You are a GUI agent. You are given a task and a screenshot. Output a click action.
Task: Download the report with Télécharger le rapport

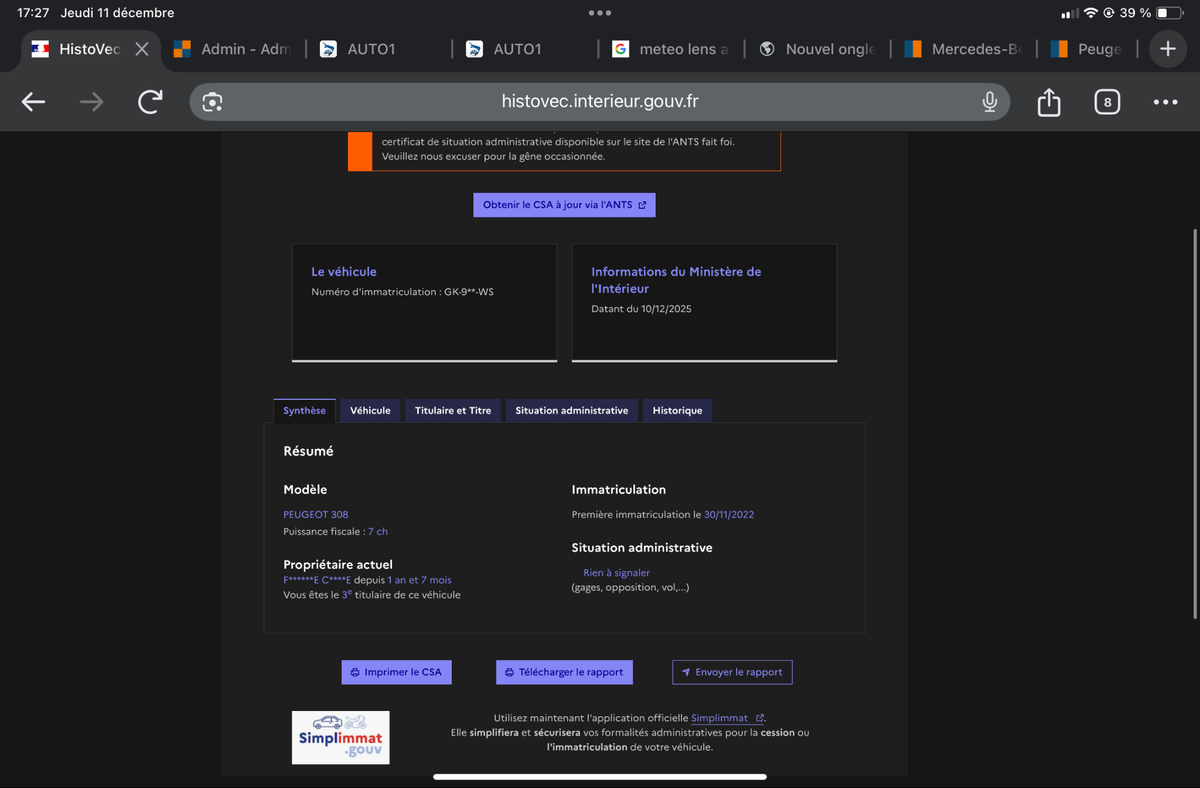point(564,672)
